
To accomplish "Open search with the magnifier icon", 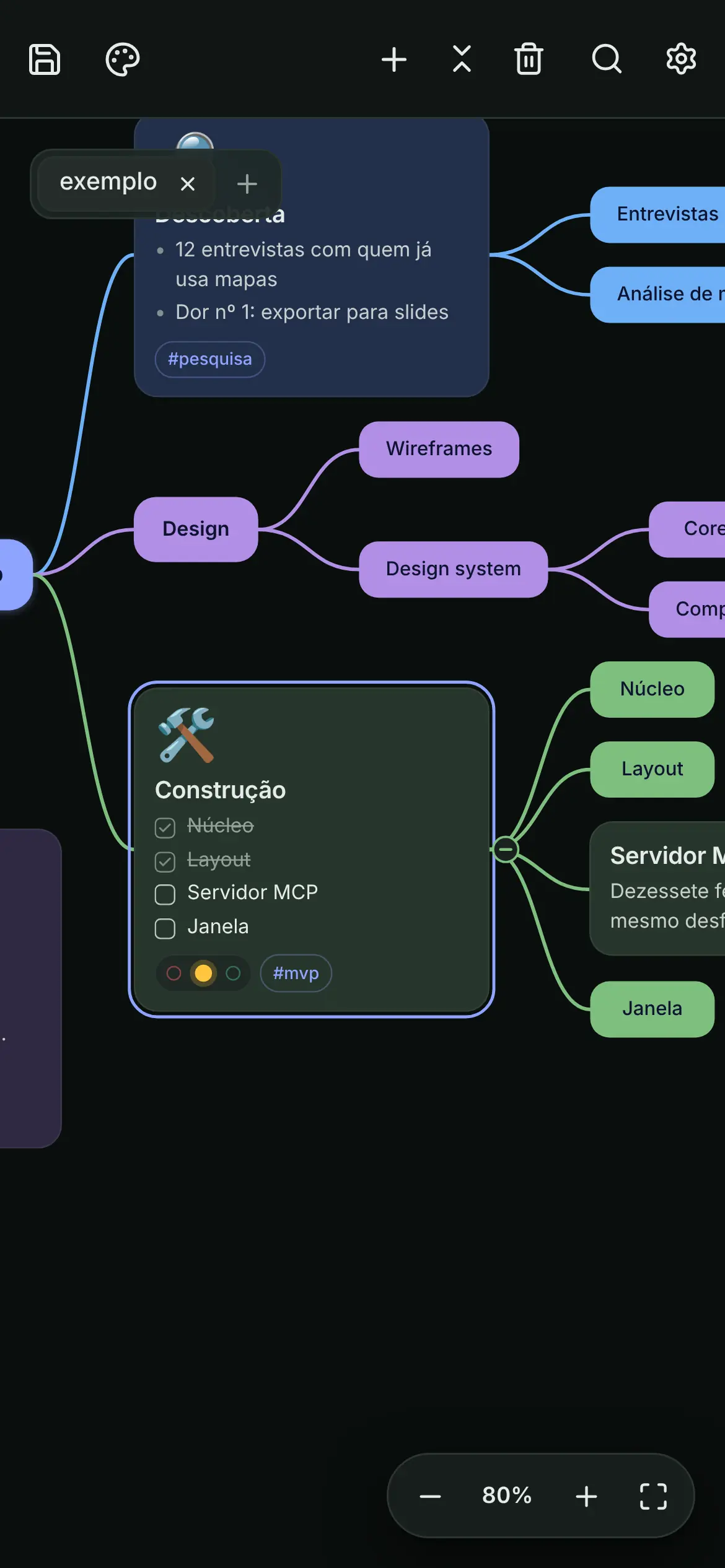I will (607, 59).
